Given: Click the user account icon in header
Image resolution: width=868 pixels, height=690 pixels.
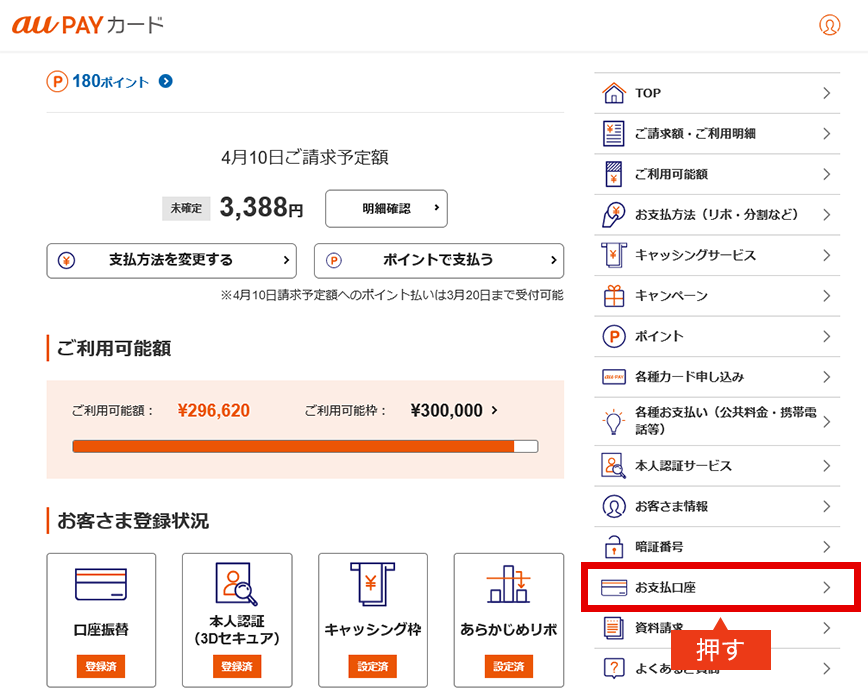Looking at the screenshot, I should click(829, 25).
